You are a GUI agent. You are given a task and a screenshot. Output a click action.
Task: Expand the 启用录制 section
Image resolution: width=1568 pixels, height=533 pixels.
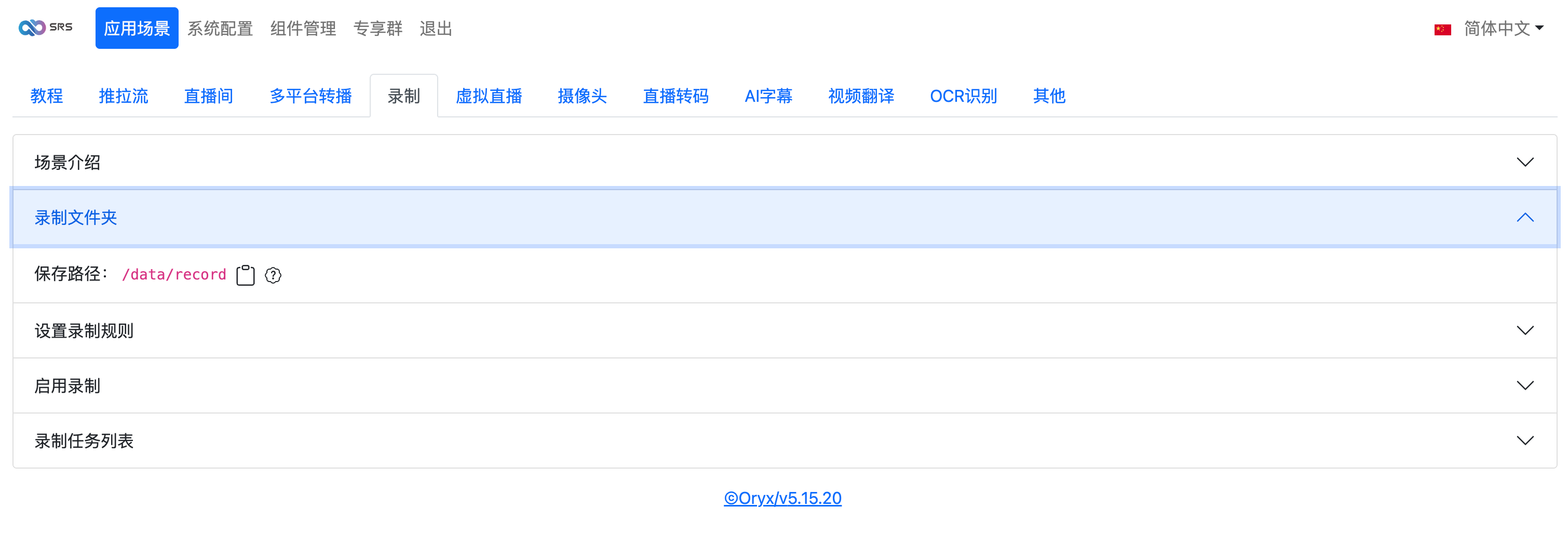click(x=785, y=385)
